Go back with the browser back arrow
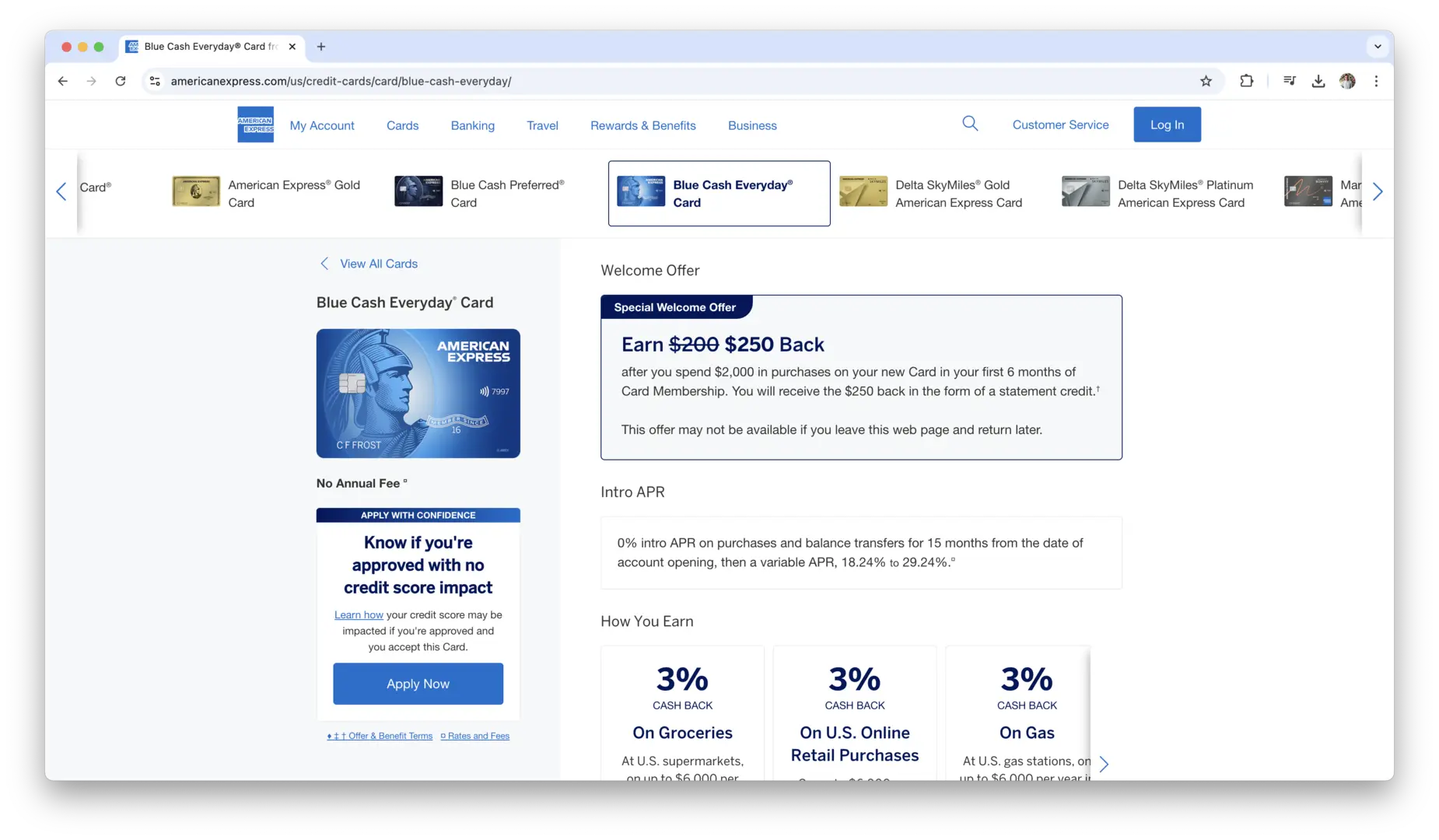Viewport: 1439px width, 840px height. click(x=63, y=81)
